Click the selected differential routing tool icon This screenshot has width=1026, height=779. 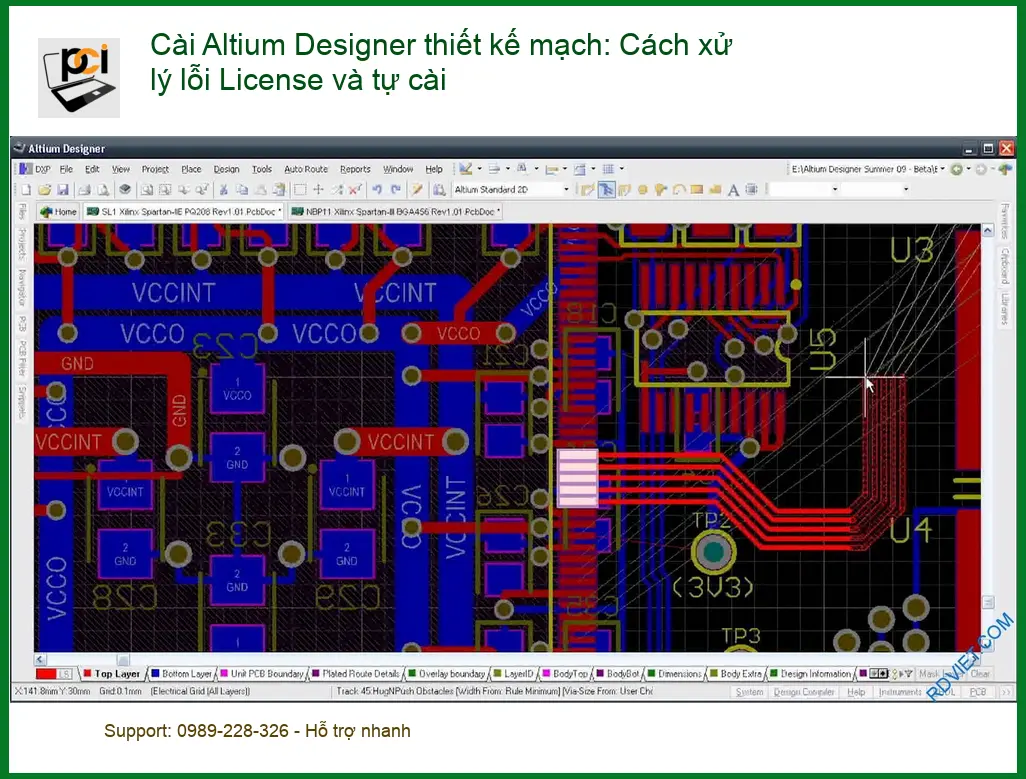[607, 190]
